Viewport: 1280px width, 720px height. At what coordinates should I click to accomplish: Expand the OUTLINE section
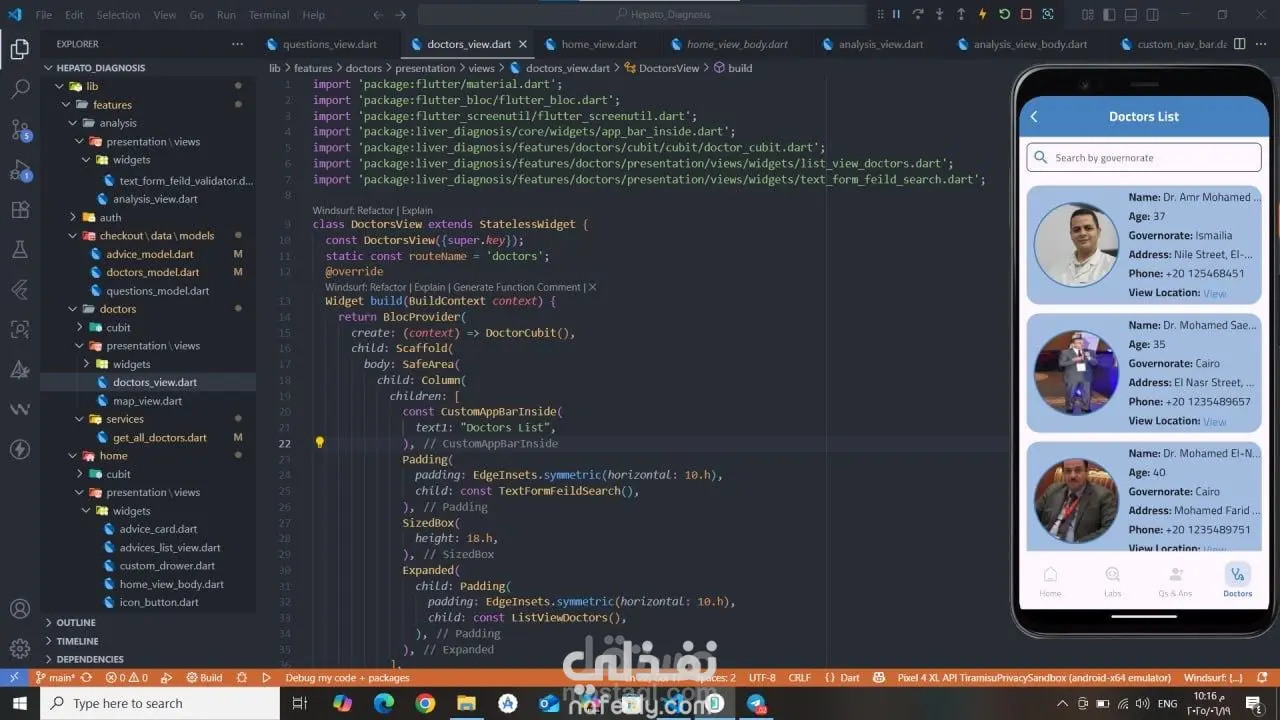click(76, 623)
